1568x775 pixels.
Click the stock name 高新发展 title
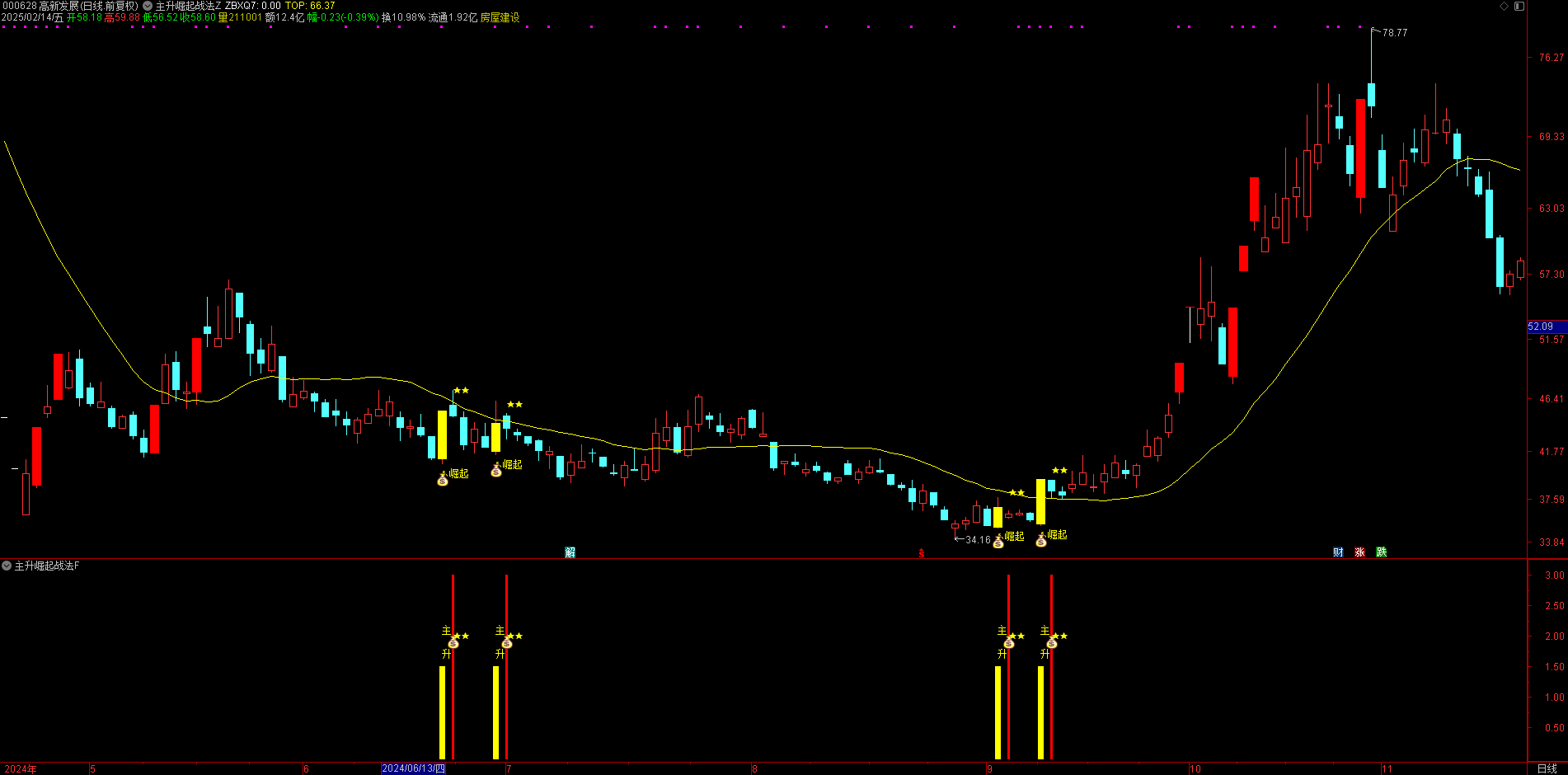59,6
